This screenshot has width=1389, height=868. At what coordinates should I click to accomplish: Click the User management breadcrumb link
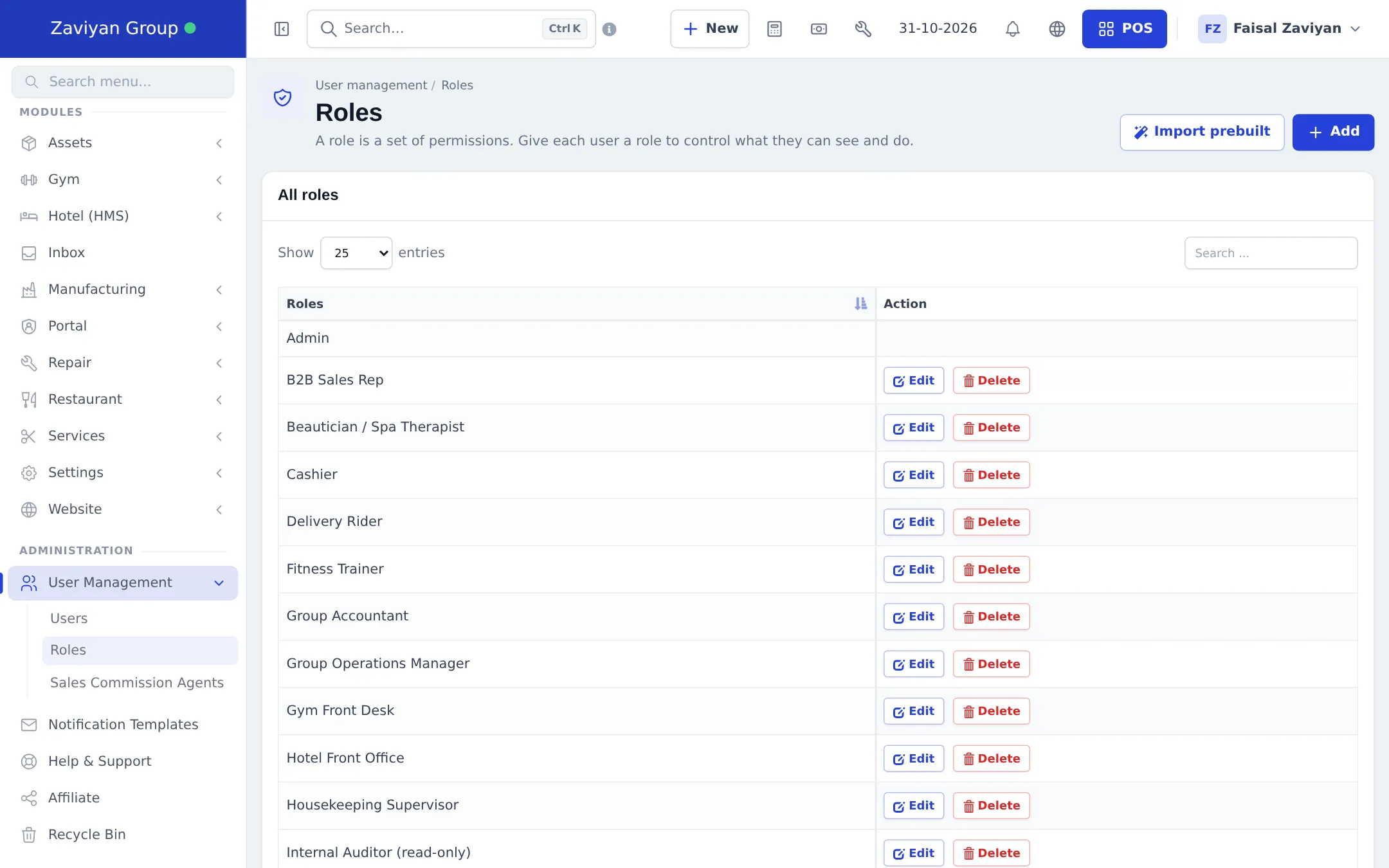(371, 86)
